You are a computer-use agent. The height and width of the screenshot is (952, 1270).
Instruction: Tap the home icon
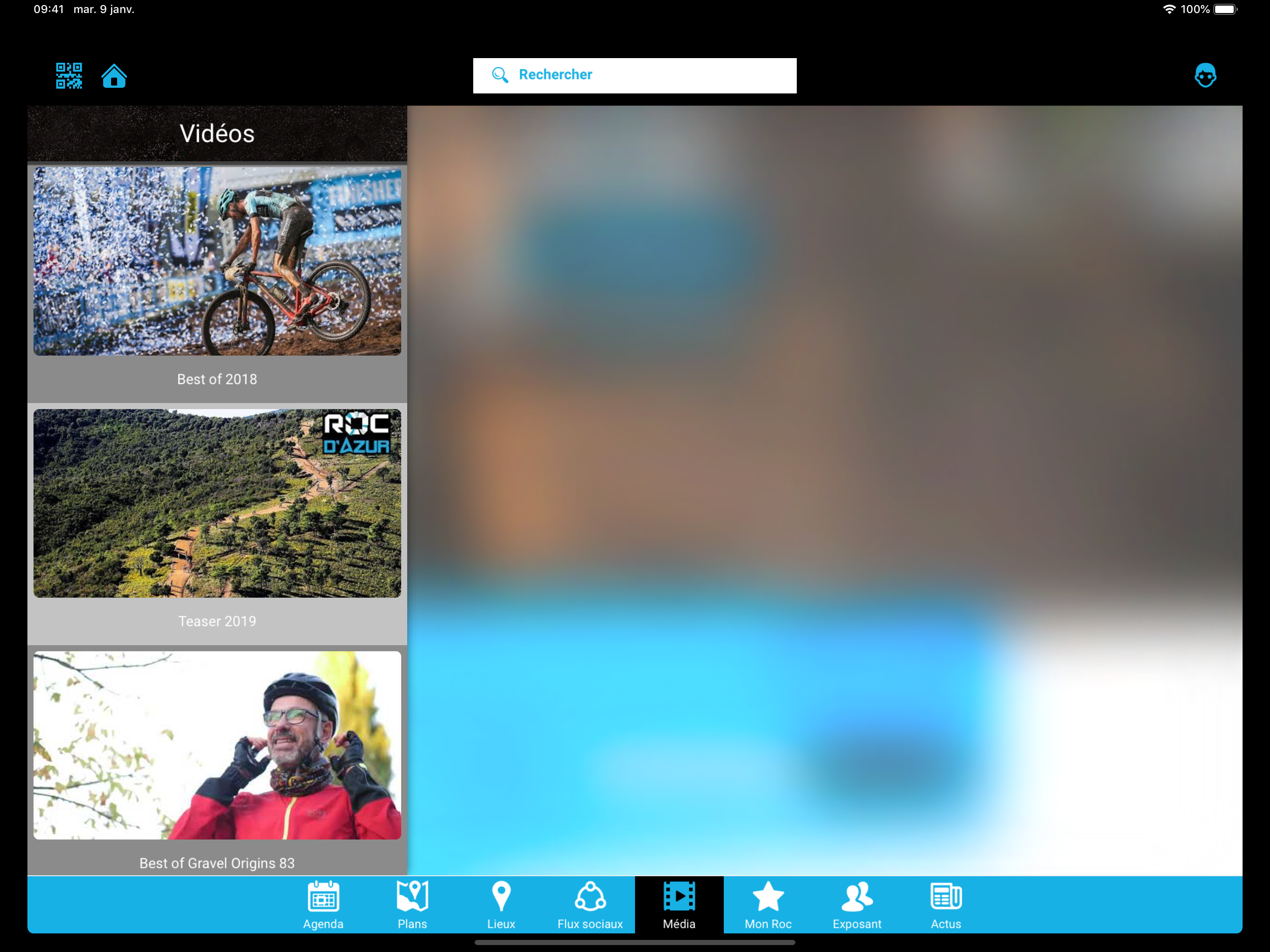click(x=114, y=76)
